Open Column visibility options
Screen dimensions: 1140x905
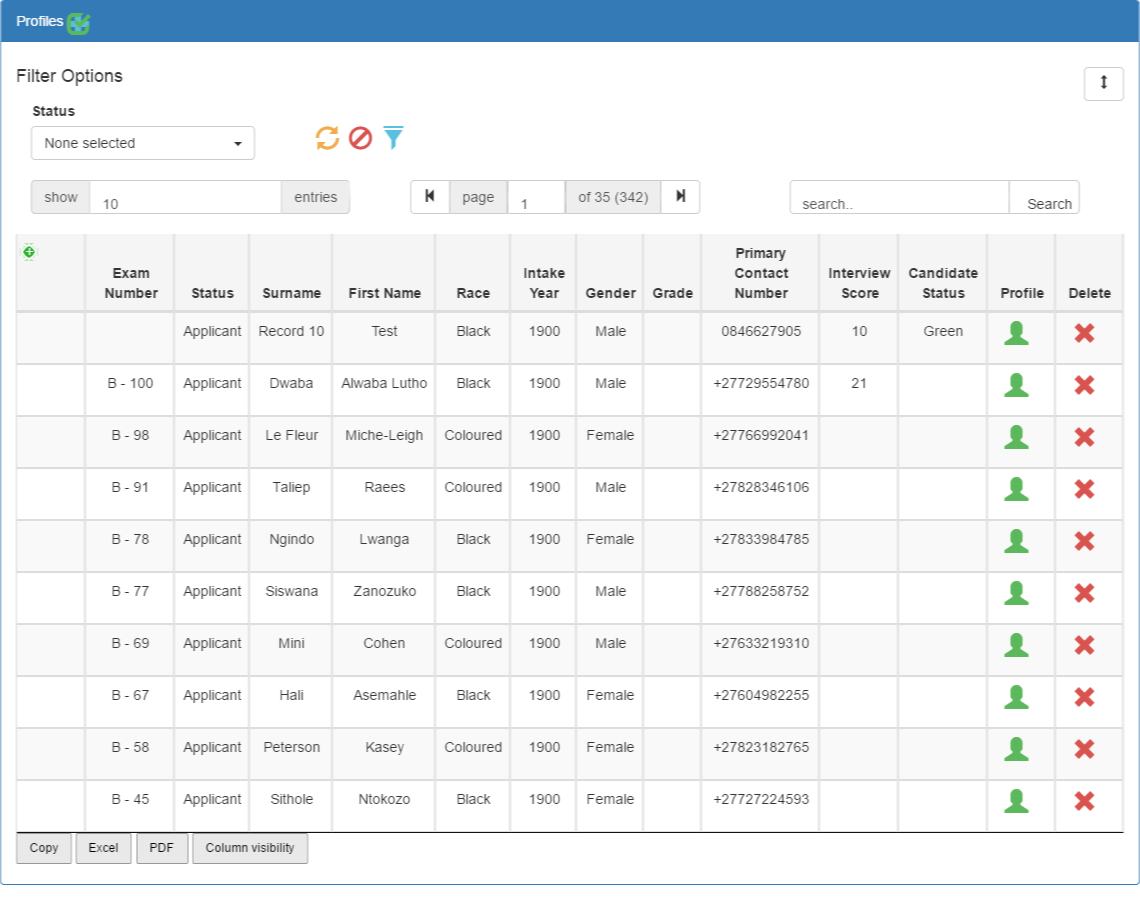(249, 848)
